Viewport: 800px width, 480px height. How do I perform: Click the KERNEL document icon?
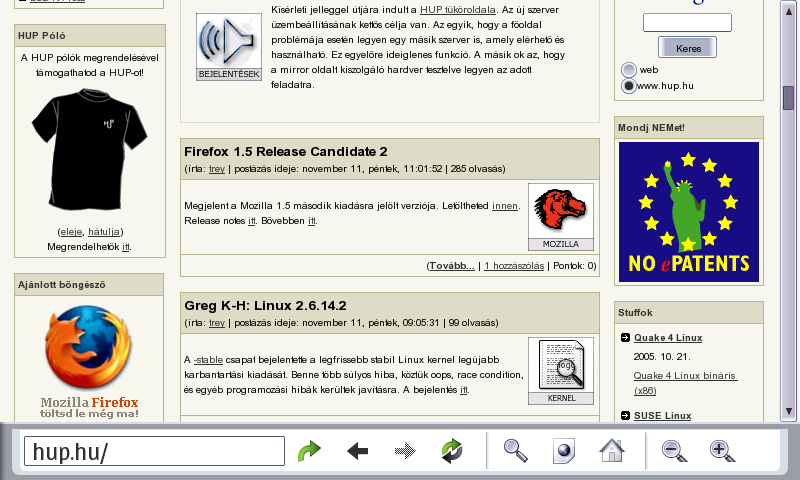point(561,371)
